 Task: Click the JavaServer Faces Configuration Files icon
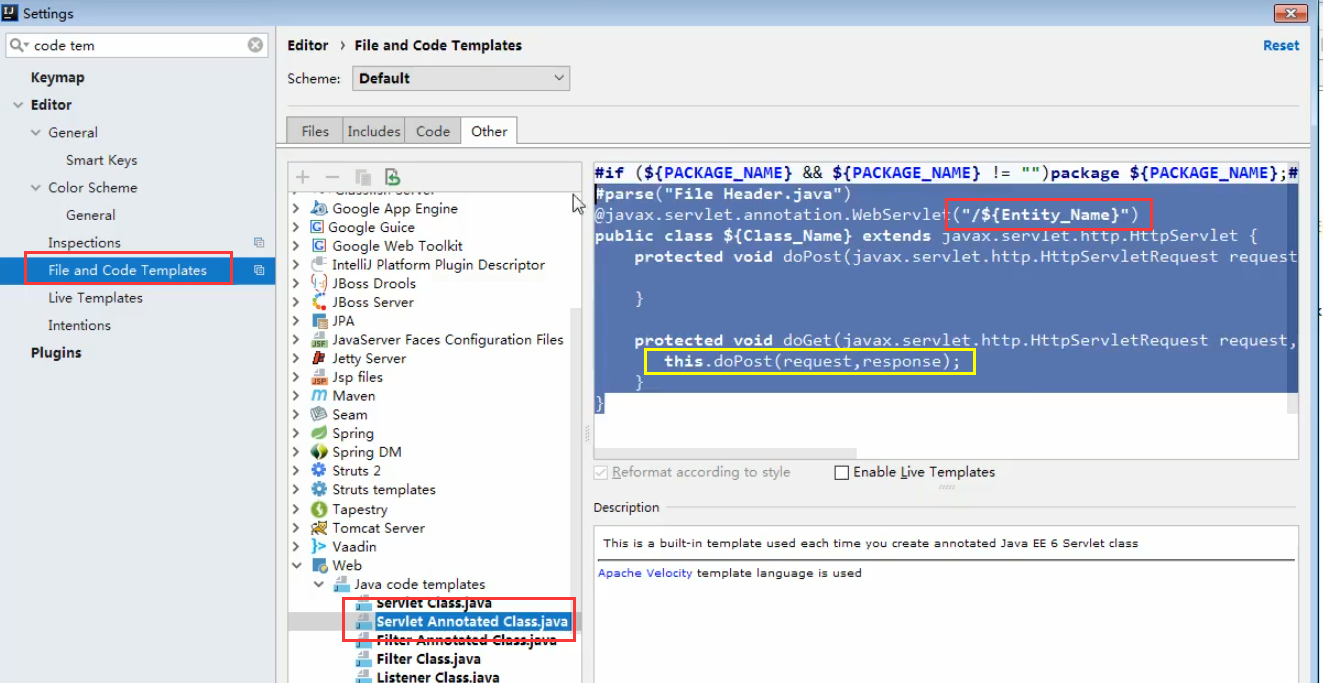coord(319,340)
